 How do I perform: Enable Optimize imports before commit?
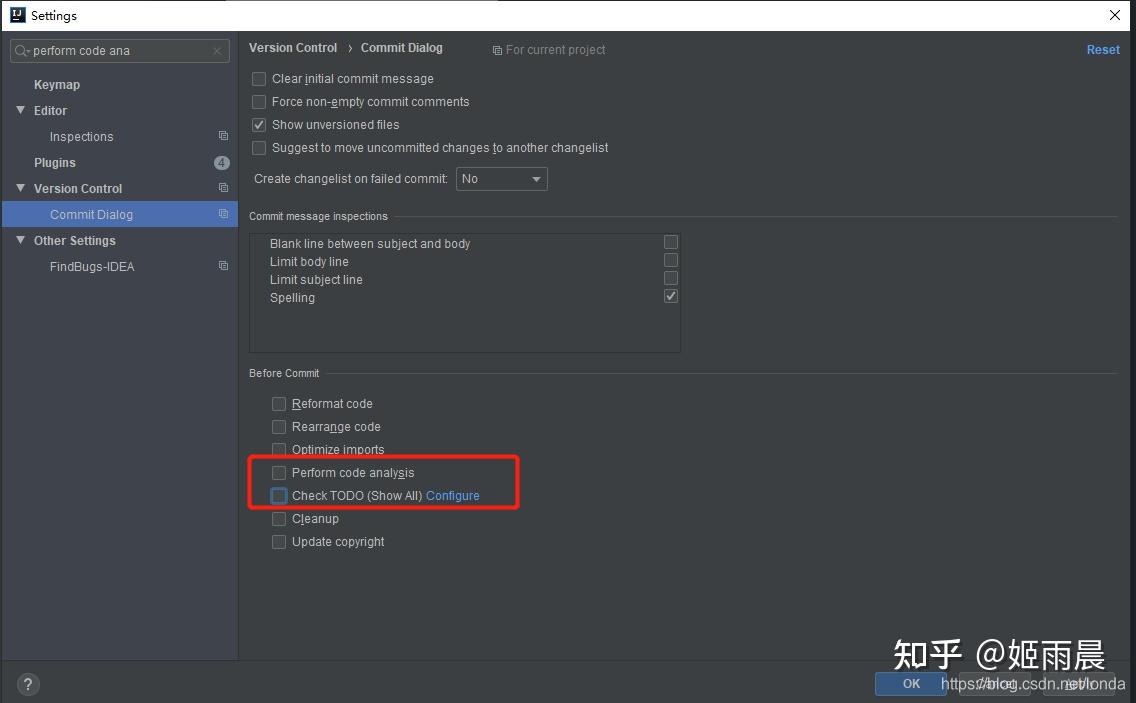click(x=279, y=449)
